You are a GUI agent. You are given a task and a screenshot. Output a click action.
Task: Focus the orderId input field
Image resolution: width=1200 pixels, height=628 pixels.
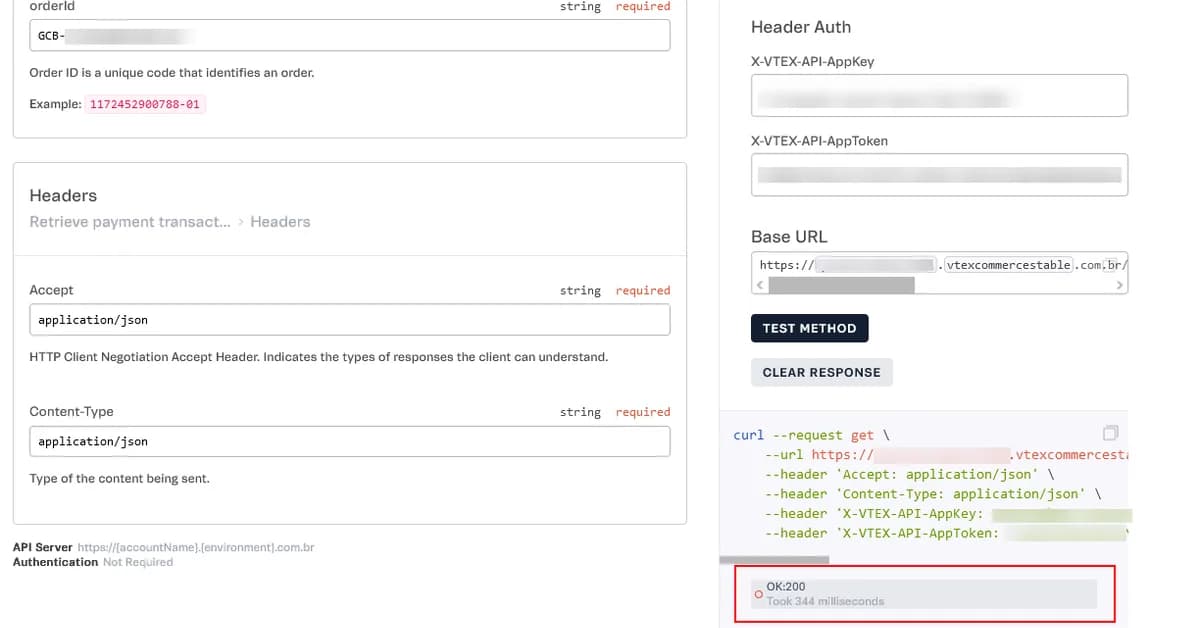(349, 35)
